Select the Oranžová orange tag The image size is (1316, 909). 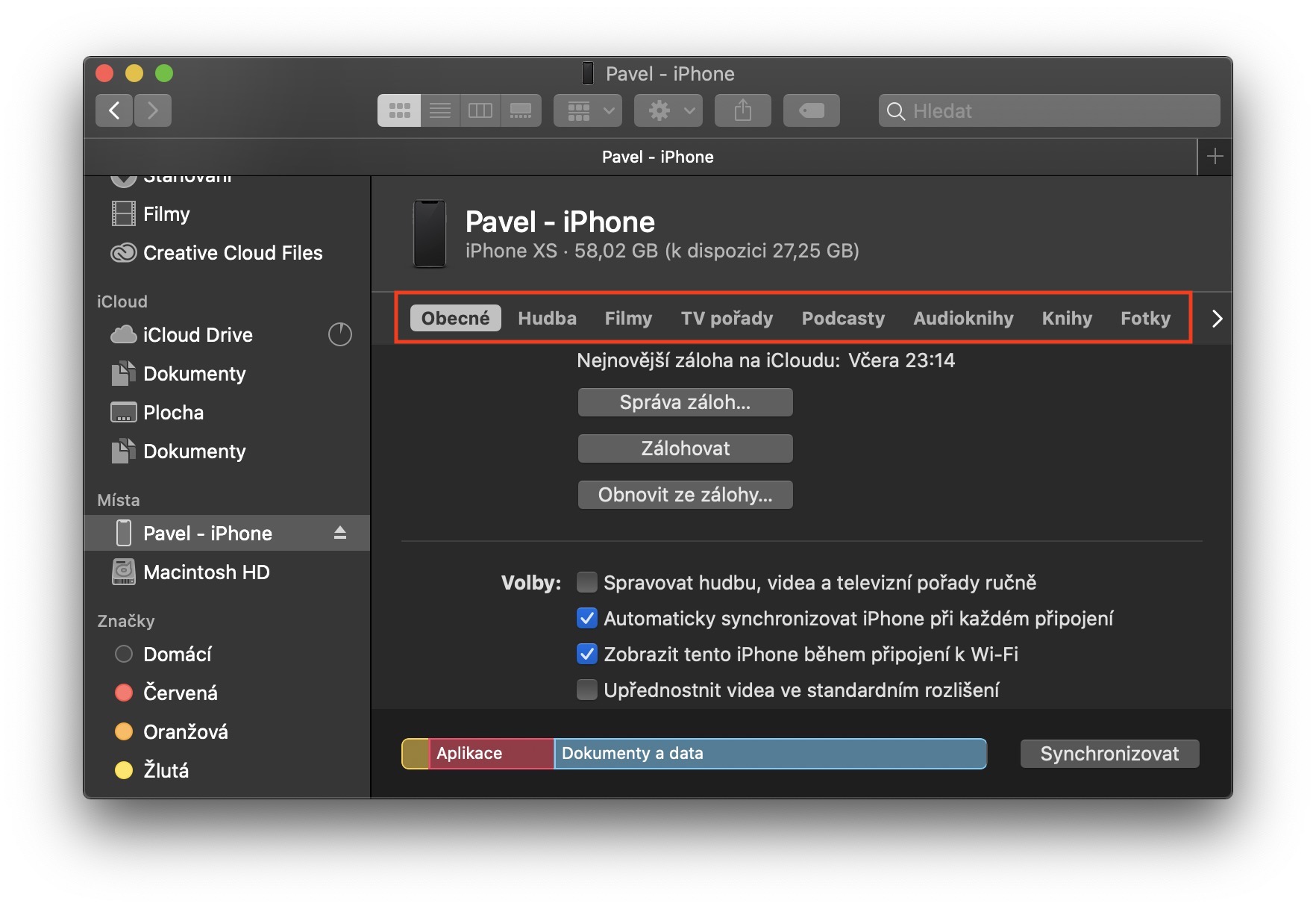227,732
